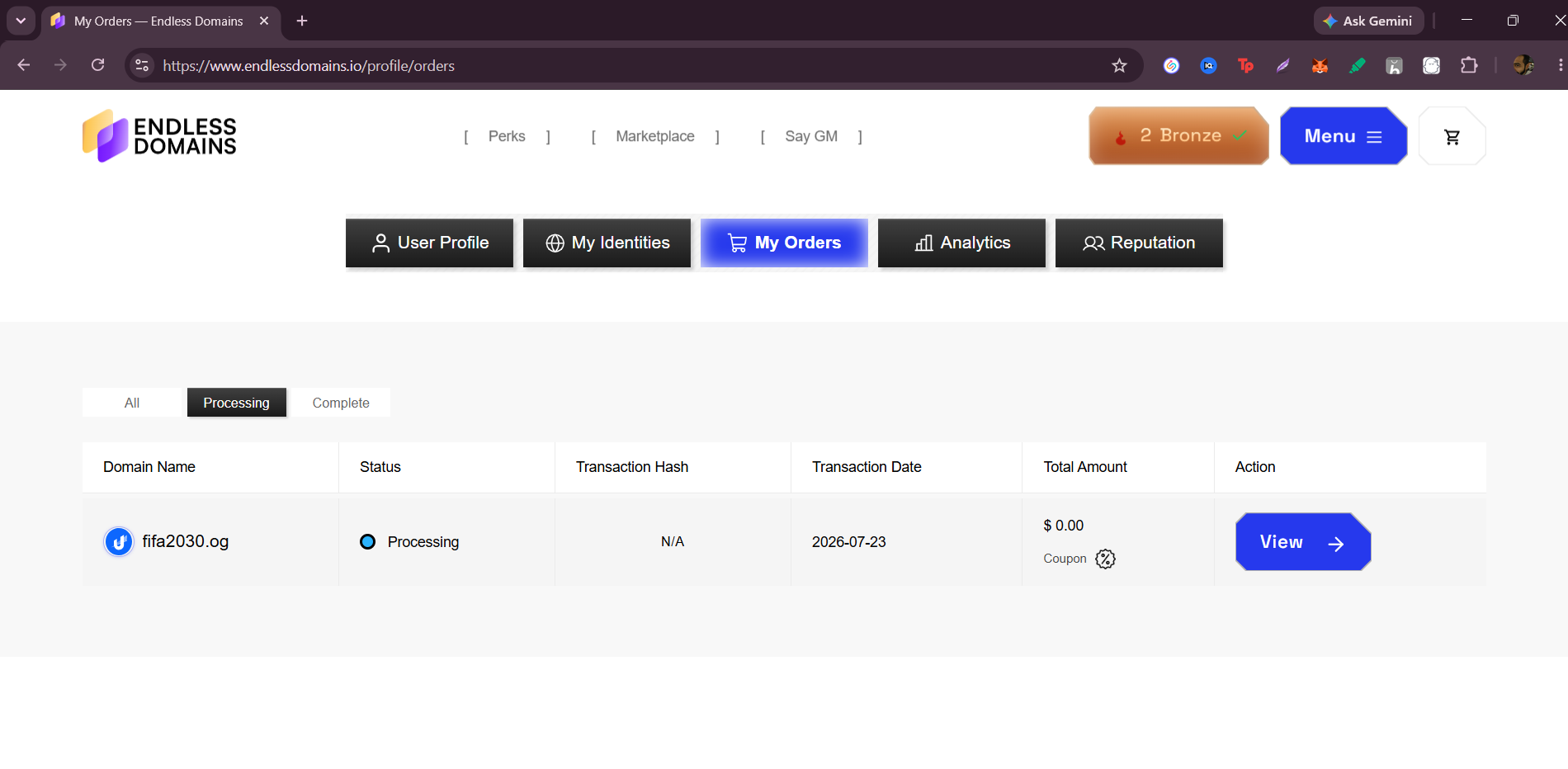Open the browser extensions puzzle icon
This screenshot has width=1568, height=769.
(1469, 65)
